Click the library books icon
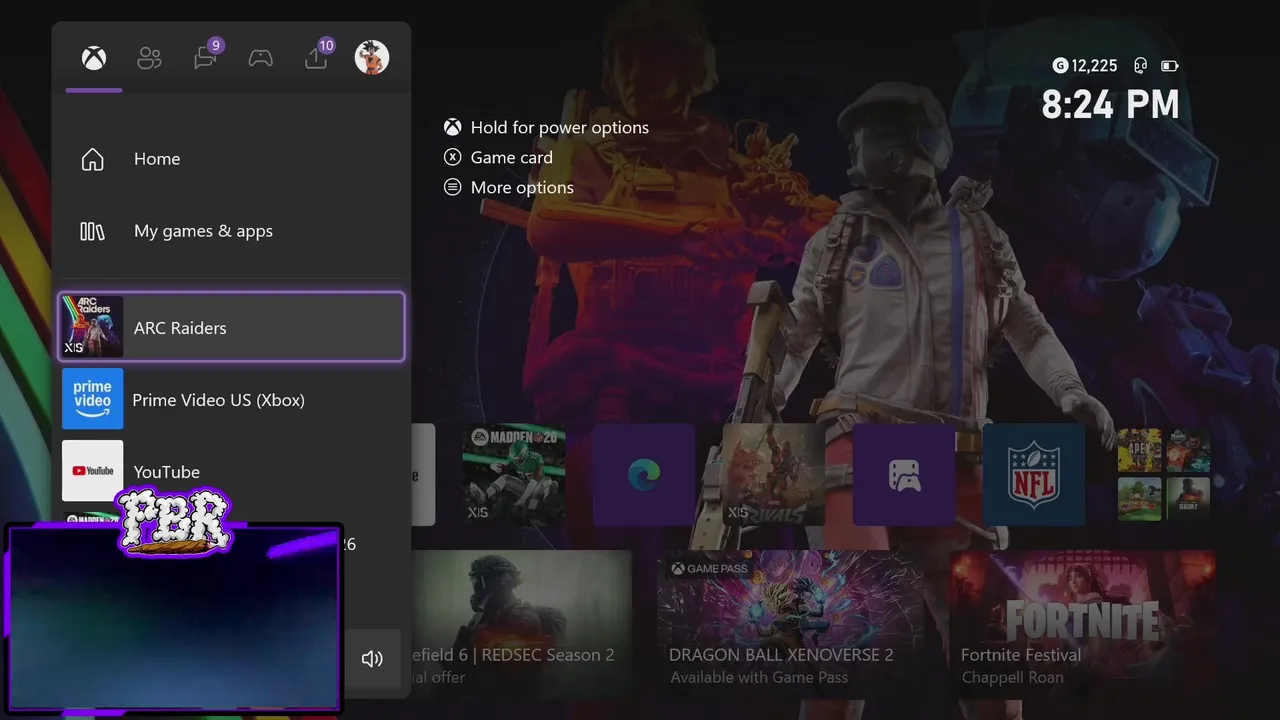Viewport: 1280px width, 720px height. [x=92, y=231]
